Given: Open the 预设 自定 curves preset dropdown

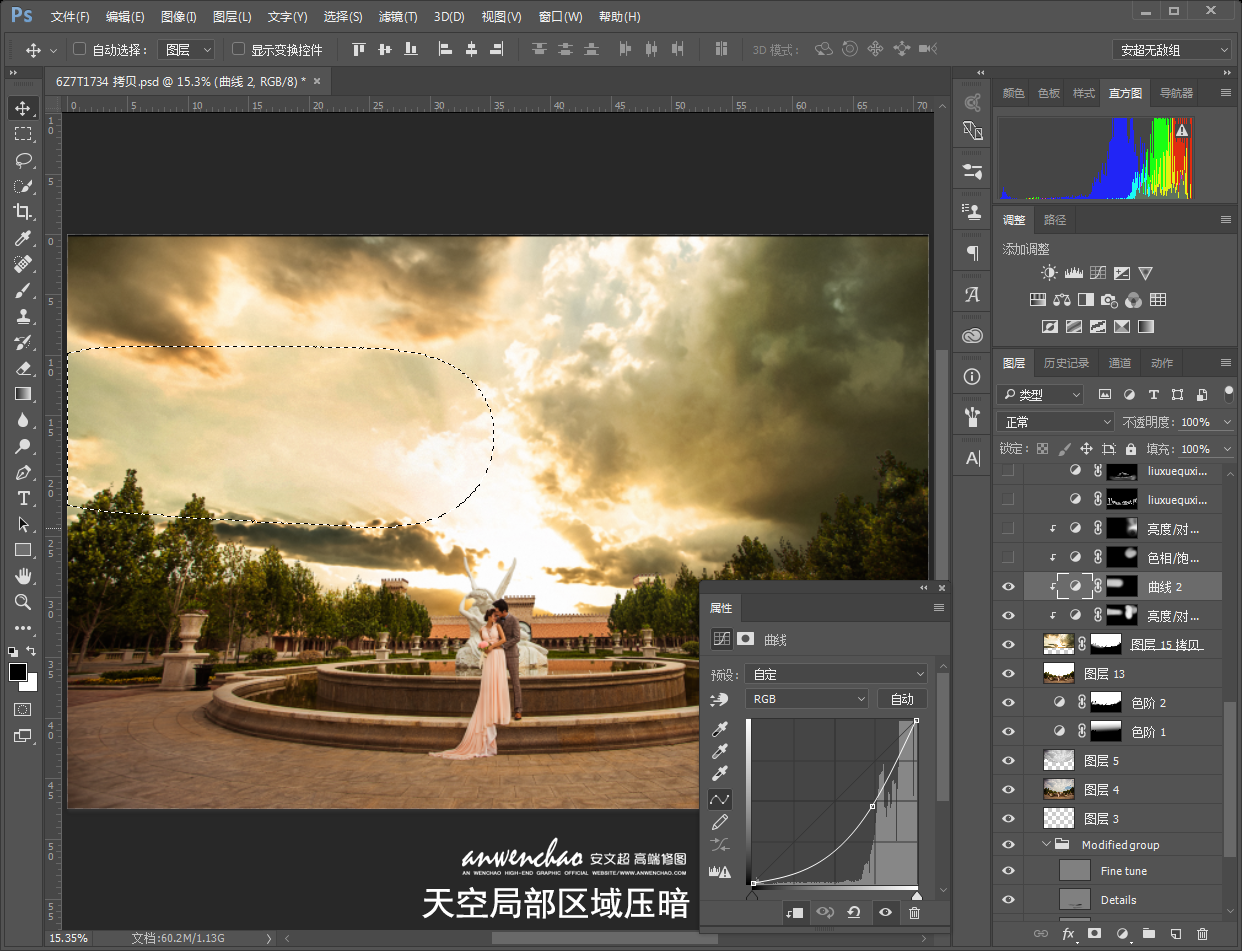Looking at the screenshot, I should point(837,674).
